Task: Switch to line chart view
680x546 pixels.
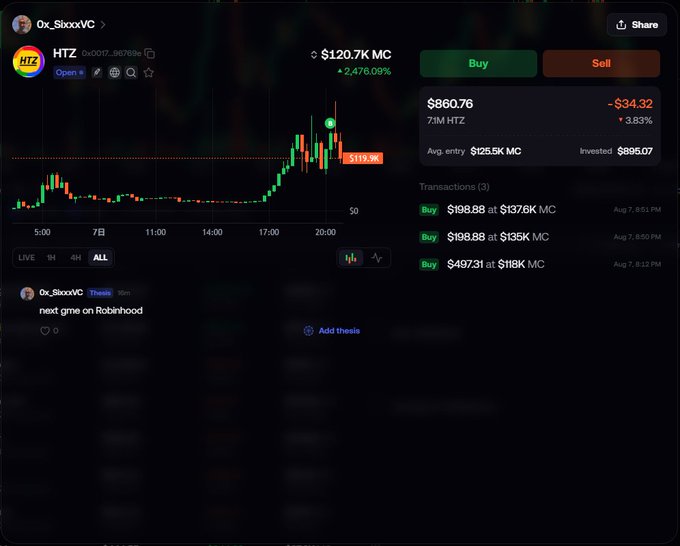Action: tap(376, 258)
